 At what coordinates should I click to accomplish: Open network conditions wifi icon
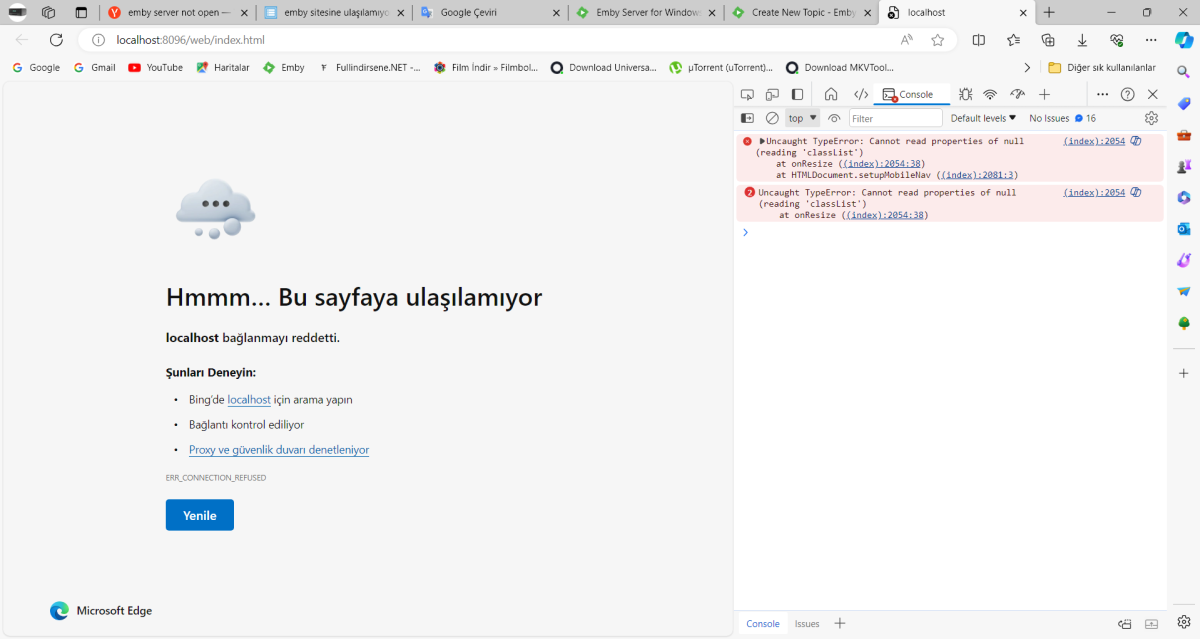990,93
